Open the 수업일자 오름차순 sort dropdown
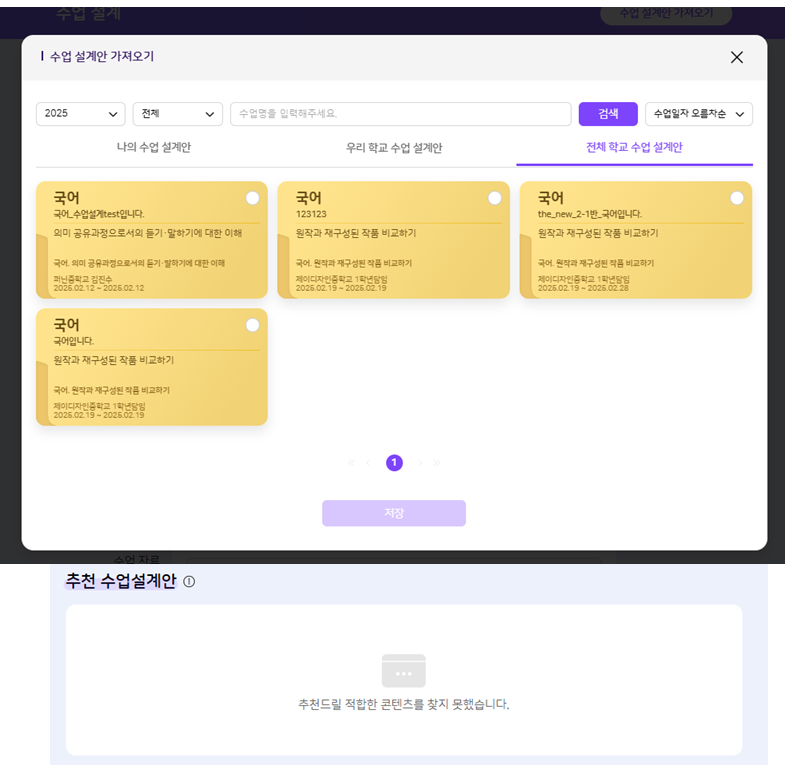Screen dimensions: 792x772 698,114
